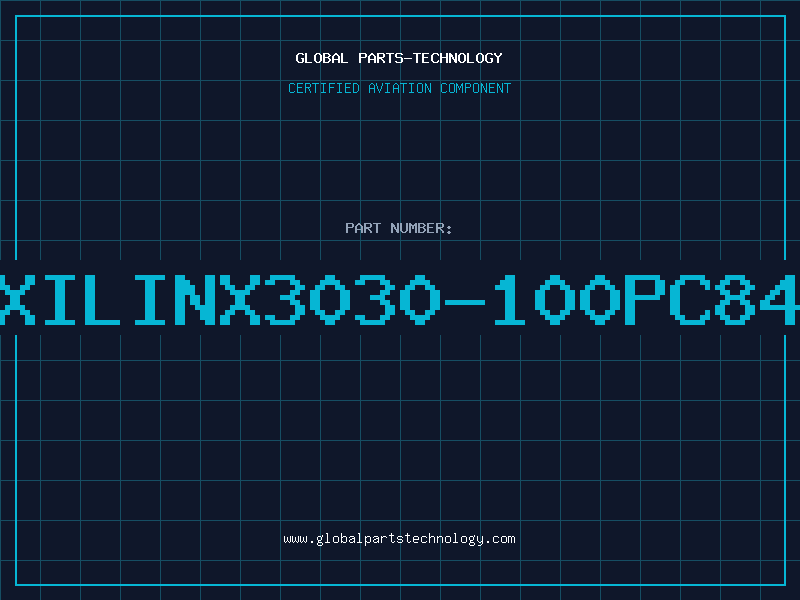Viewport: 800px width, 600px height.
Task: Click the PART NUMBER: label
Action: coord(399,228)
